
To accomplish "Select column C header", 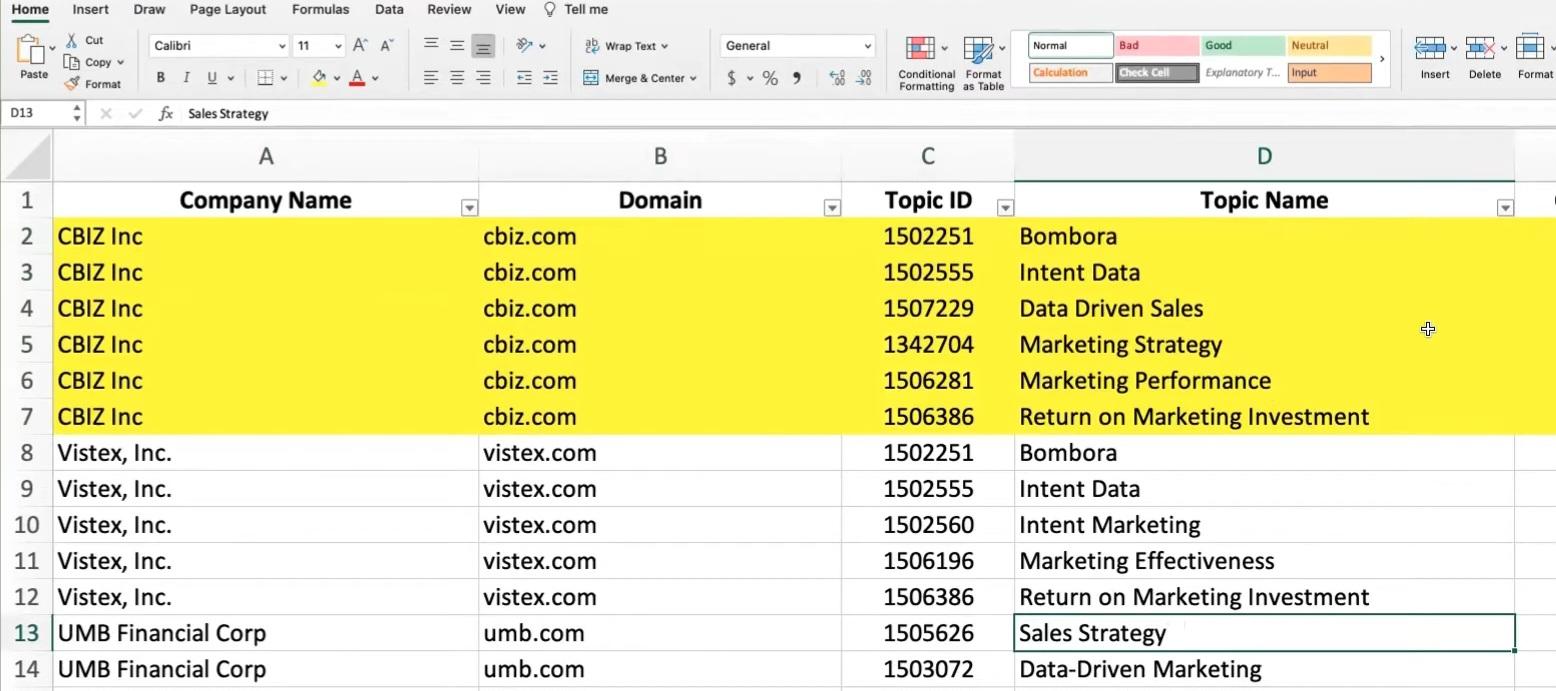I will coord(928,156).
